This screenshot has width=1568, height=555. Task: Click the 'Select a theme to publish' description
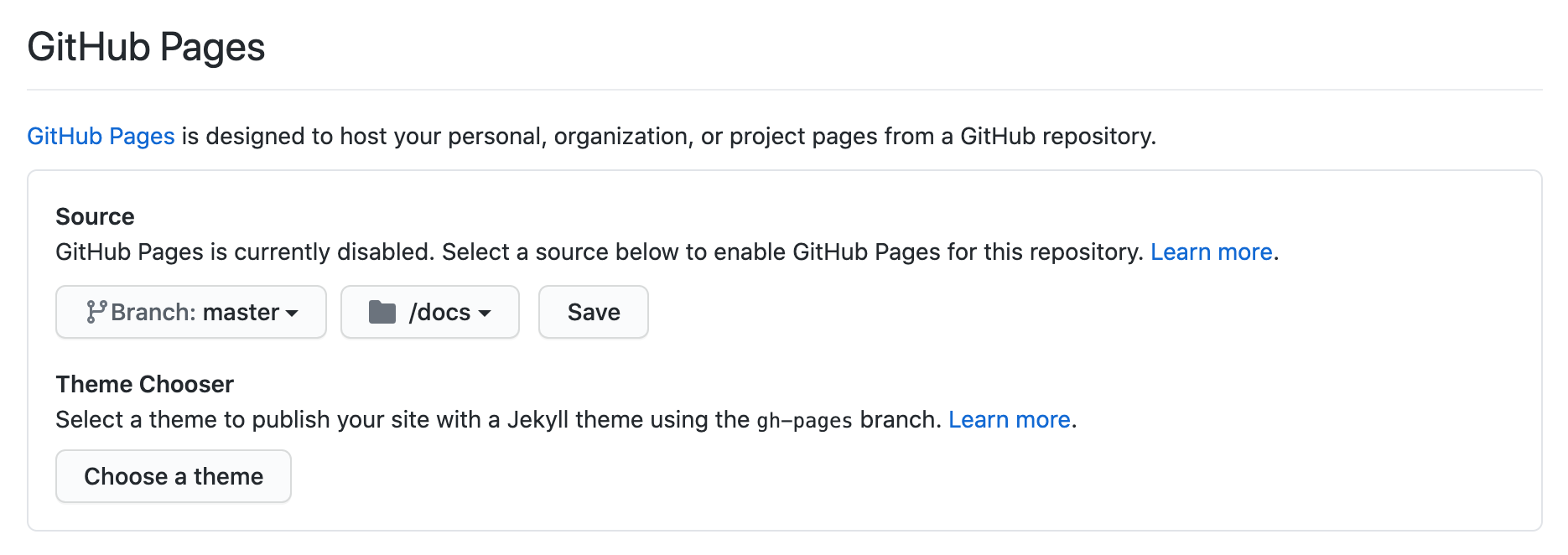coord(402,419)
